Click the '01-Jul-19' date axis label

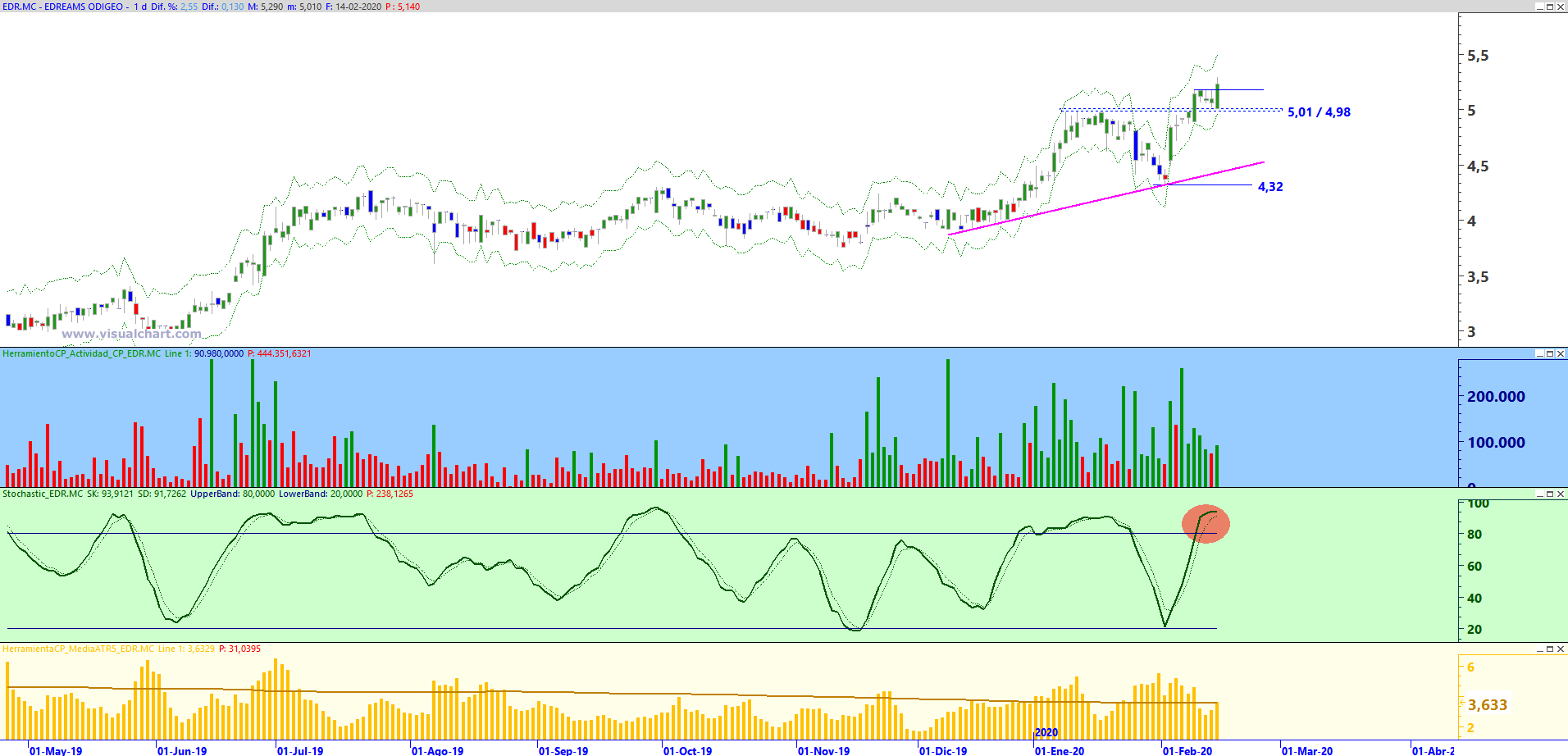point(300,750)
